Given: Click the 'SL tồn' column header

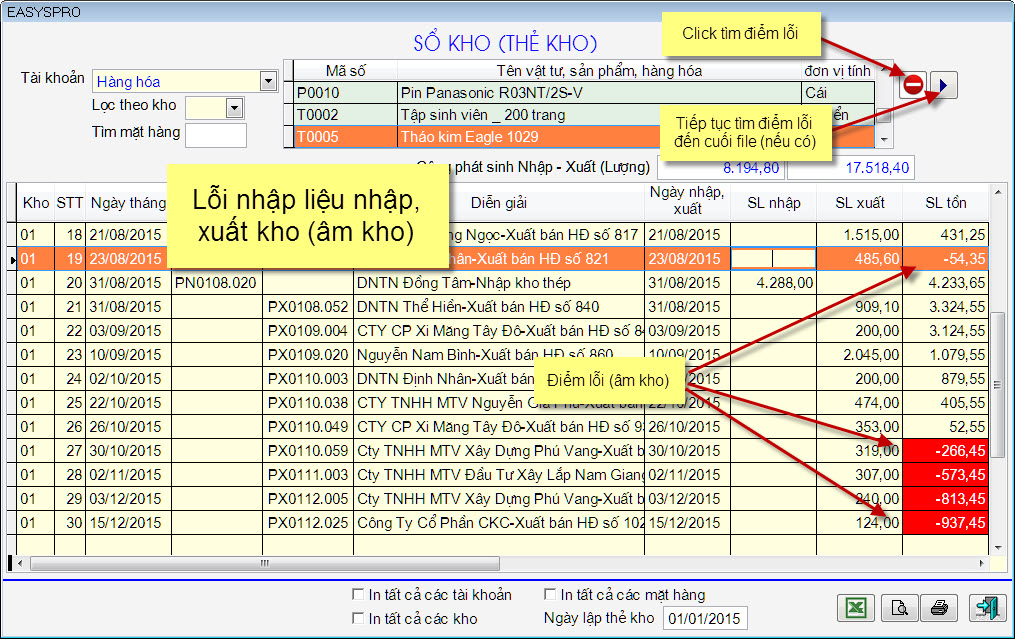Looking at the screenshot, I should (945, 203).
